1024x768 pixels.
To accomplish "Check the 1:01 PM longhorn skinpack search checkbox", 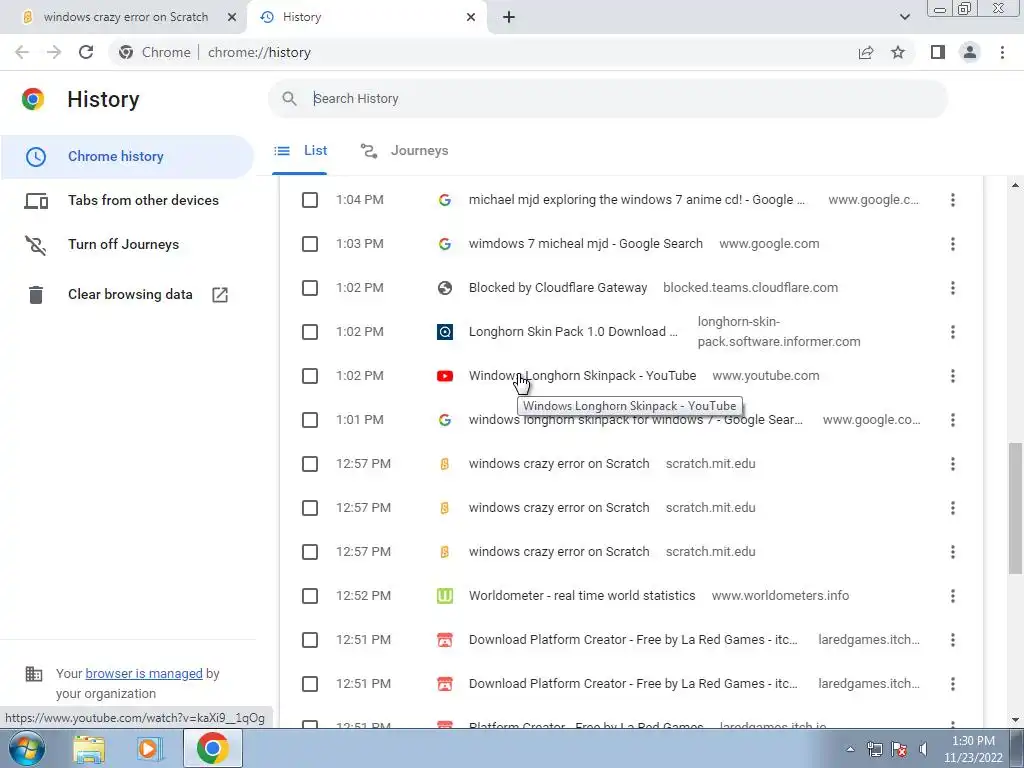I will (x=310, y=420).
